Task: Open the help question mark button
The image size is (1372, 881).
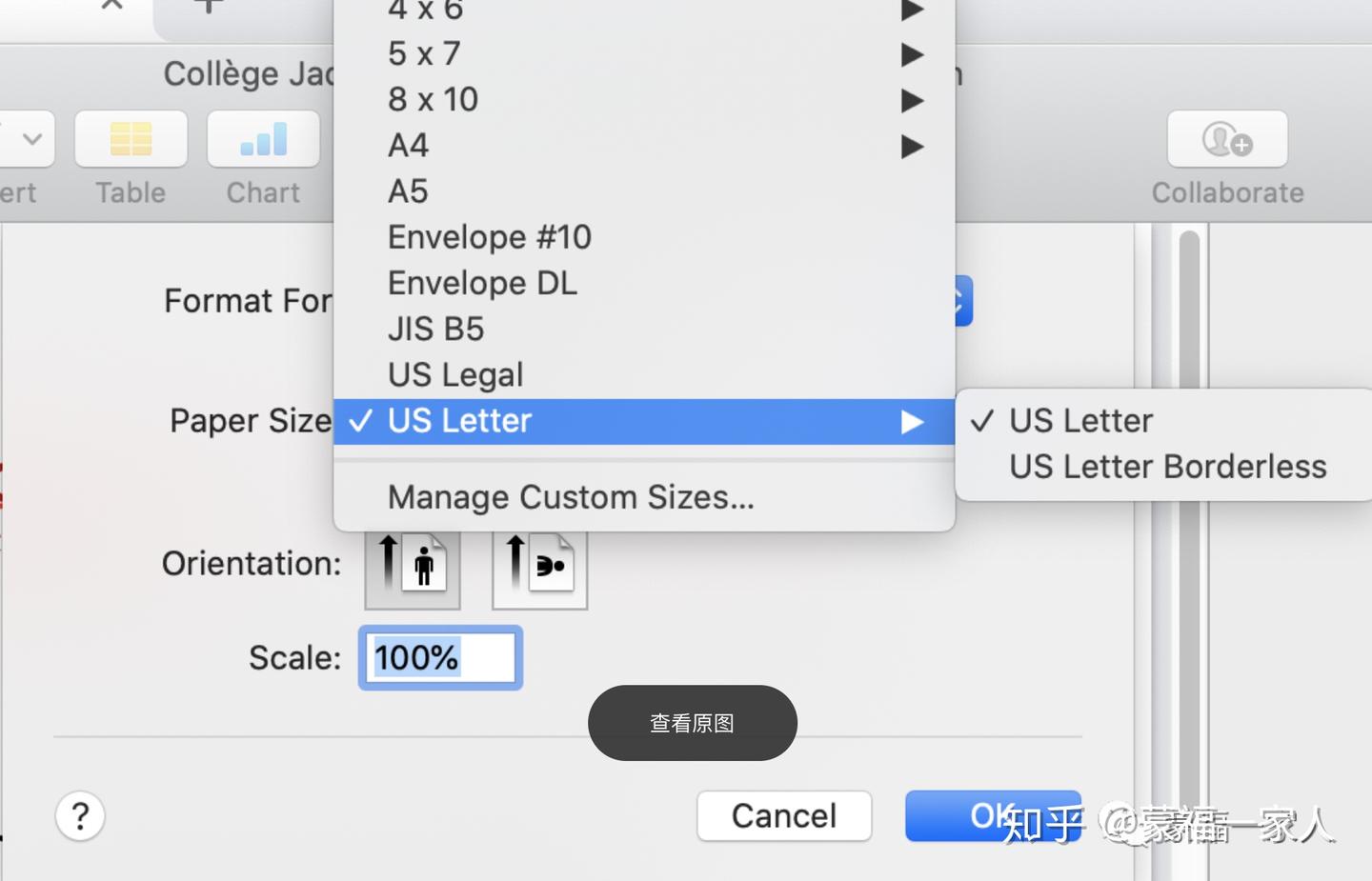Action: (x=80, y=816)
